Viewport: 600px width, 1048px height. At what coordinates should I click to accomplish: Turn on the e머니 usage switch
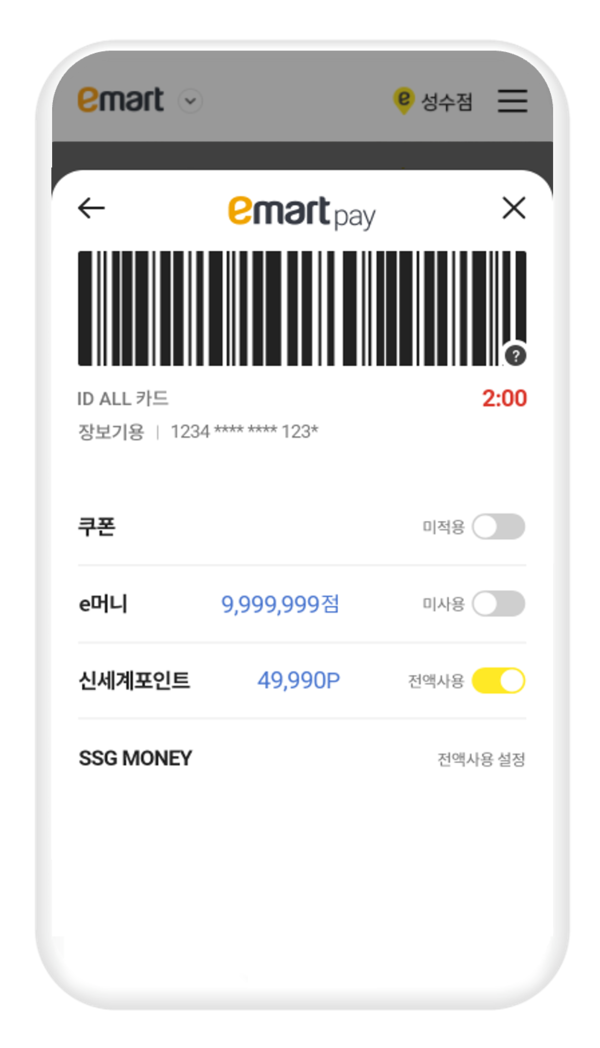tap(497, 604)
